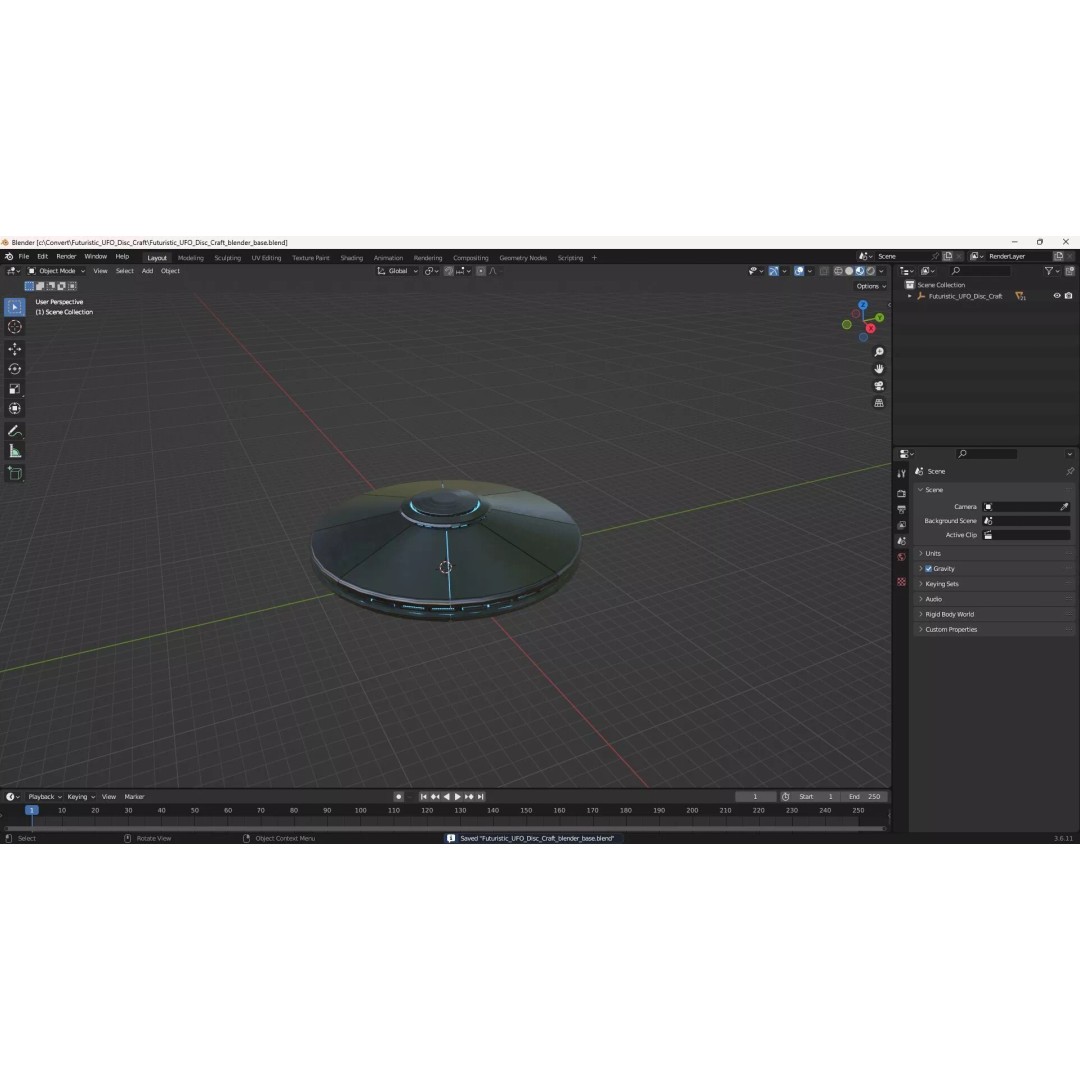Open the Scene properties tab

tap(901, 541)
